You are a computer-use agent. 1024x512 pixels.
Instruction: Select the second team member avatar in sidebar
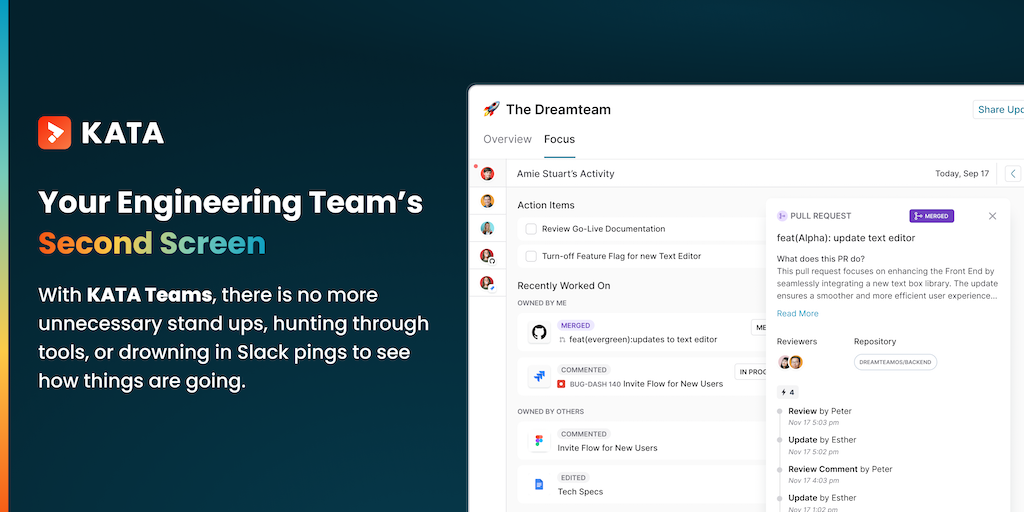pyautogui.click(x=487, y=201)
